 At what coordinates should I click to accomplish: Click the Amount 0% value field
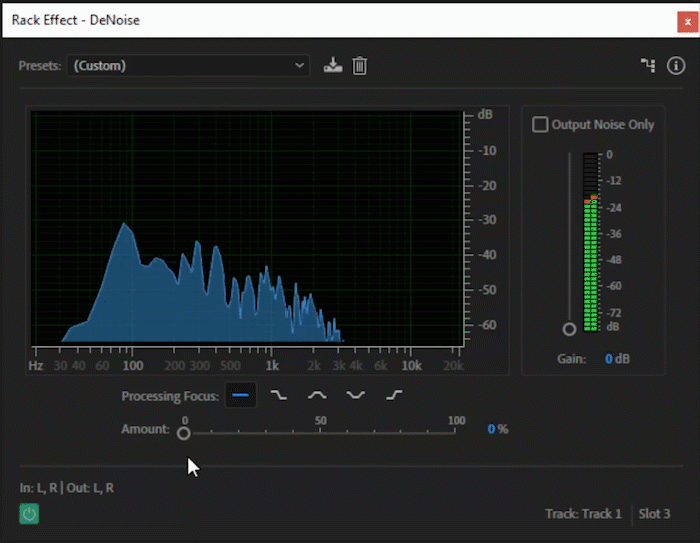(497, 429)
